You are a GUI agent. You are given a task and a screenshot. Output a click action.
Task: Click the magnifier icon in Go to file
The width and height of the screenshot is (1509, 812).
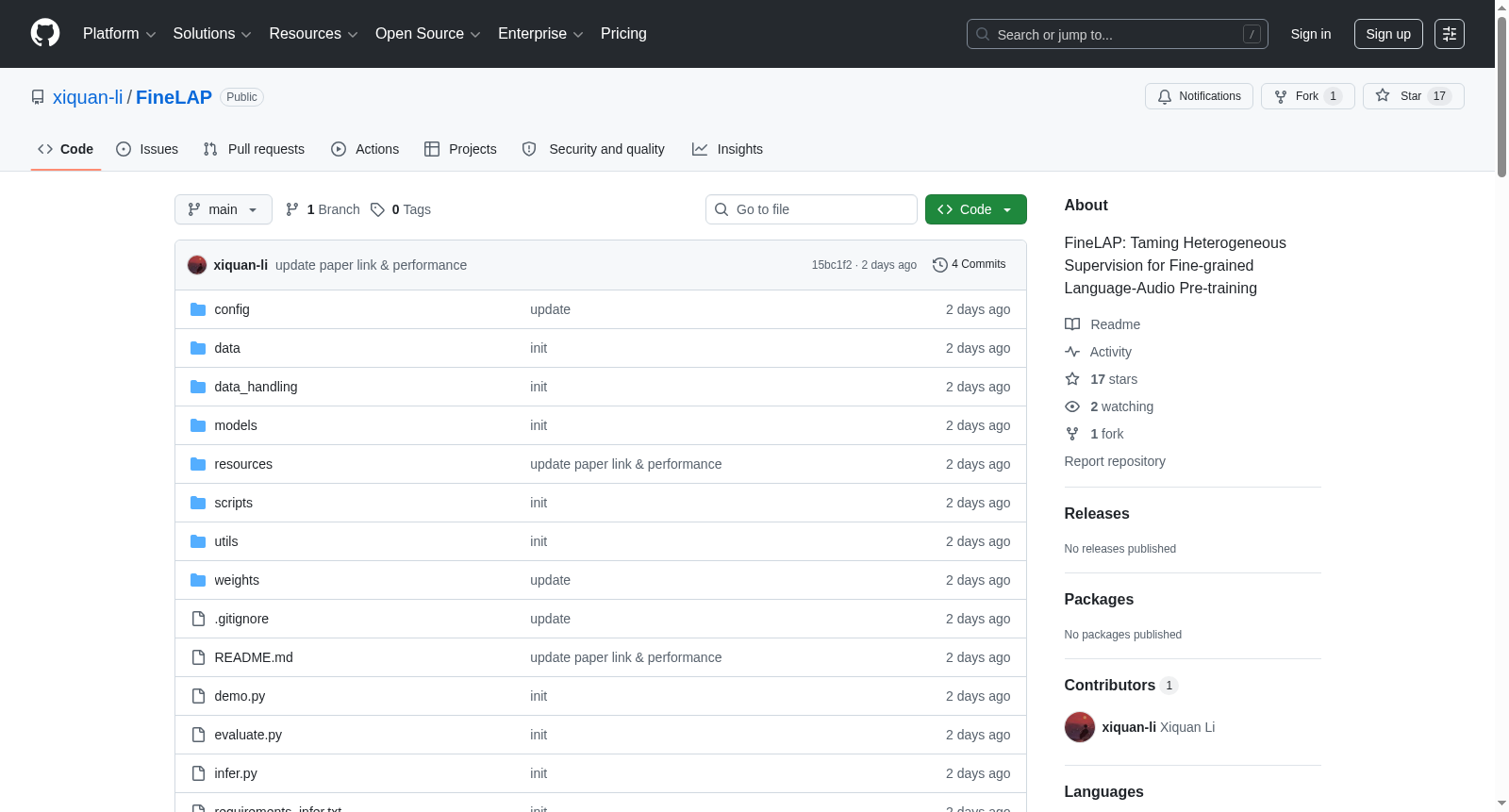coord(721,209)
